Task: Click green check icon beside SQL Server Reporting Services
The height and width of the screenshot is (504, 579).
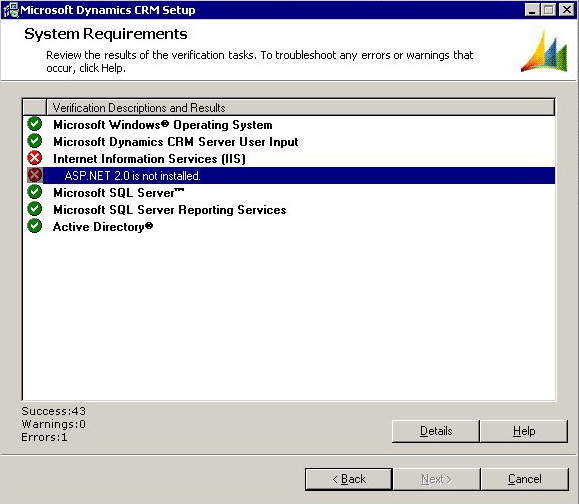Action: [x=35, y=209]
